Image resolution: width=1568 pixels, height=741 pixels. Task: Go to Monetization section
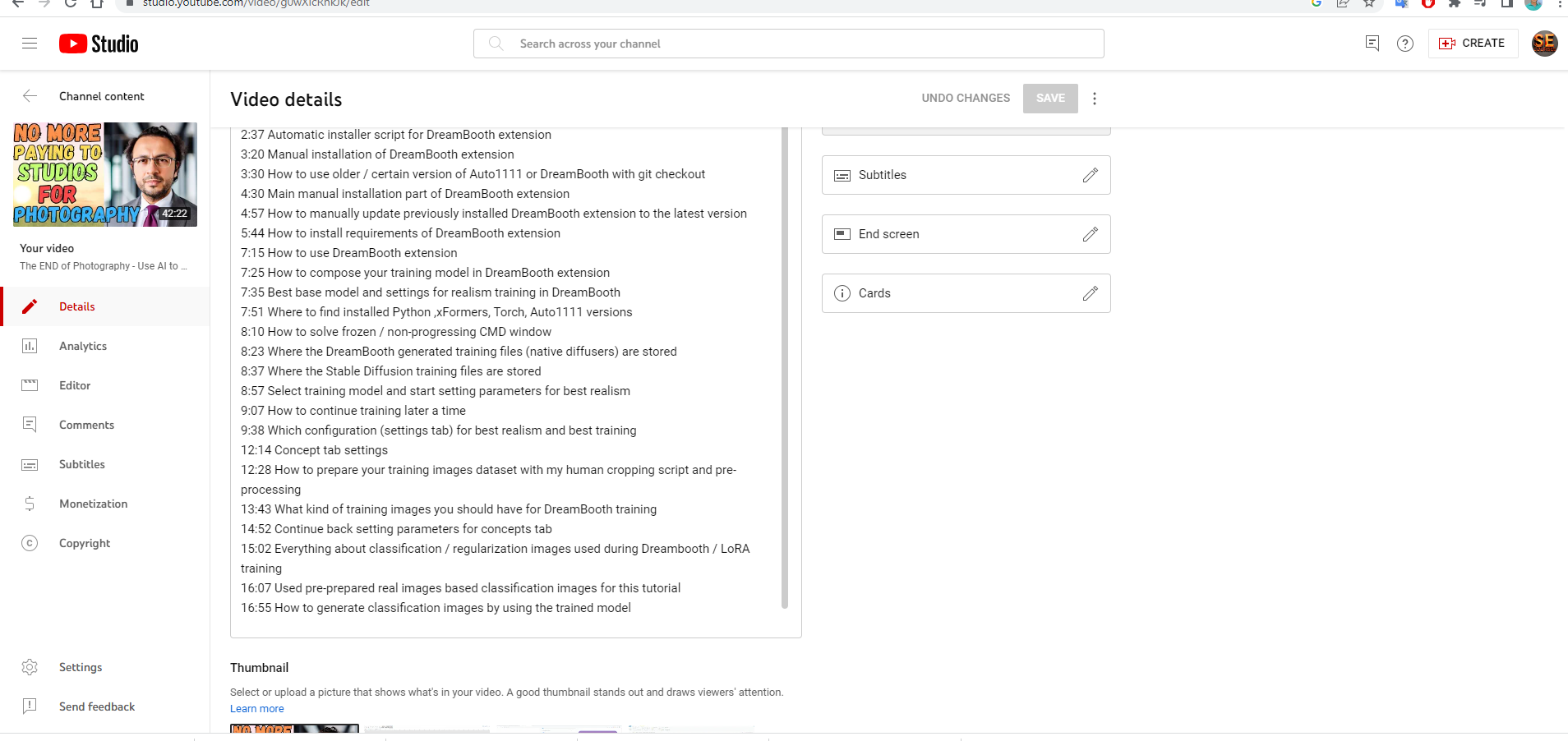(93, 504)
